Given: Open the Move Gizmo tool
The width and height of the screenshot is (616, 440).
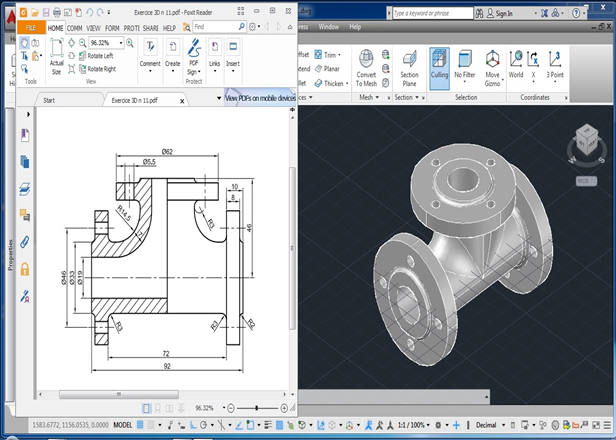Looking at the screenshot, I should 492,68.
